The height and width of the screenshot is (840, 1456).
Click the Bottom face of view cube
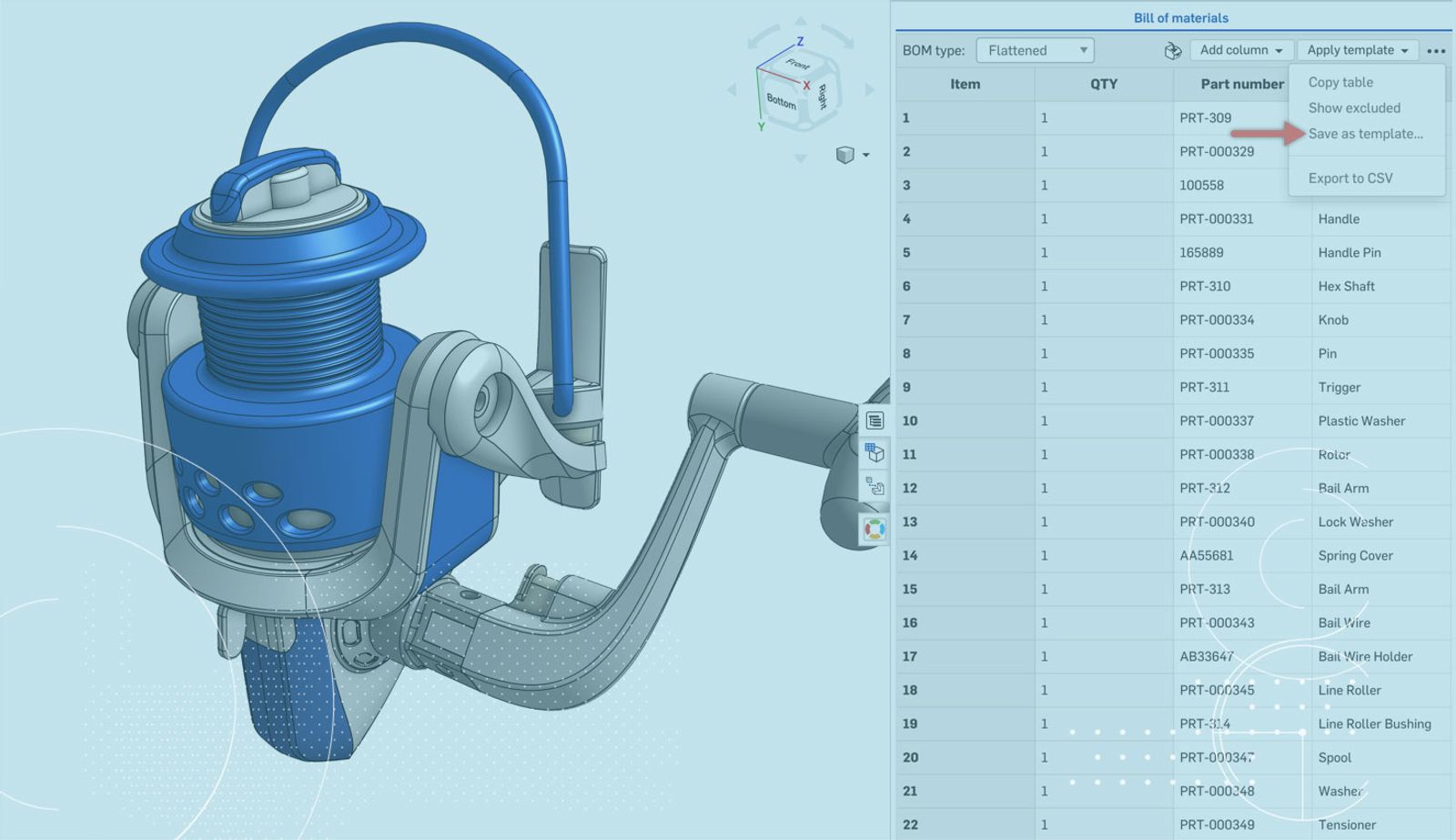pos(781,100)
